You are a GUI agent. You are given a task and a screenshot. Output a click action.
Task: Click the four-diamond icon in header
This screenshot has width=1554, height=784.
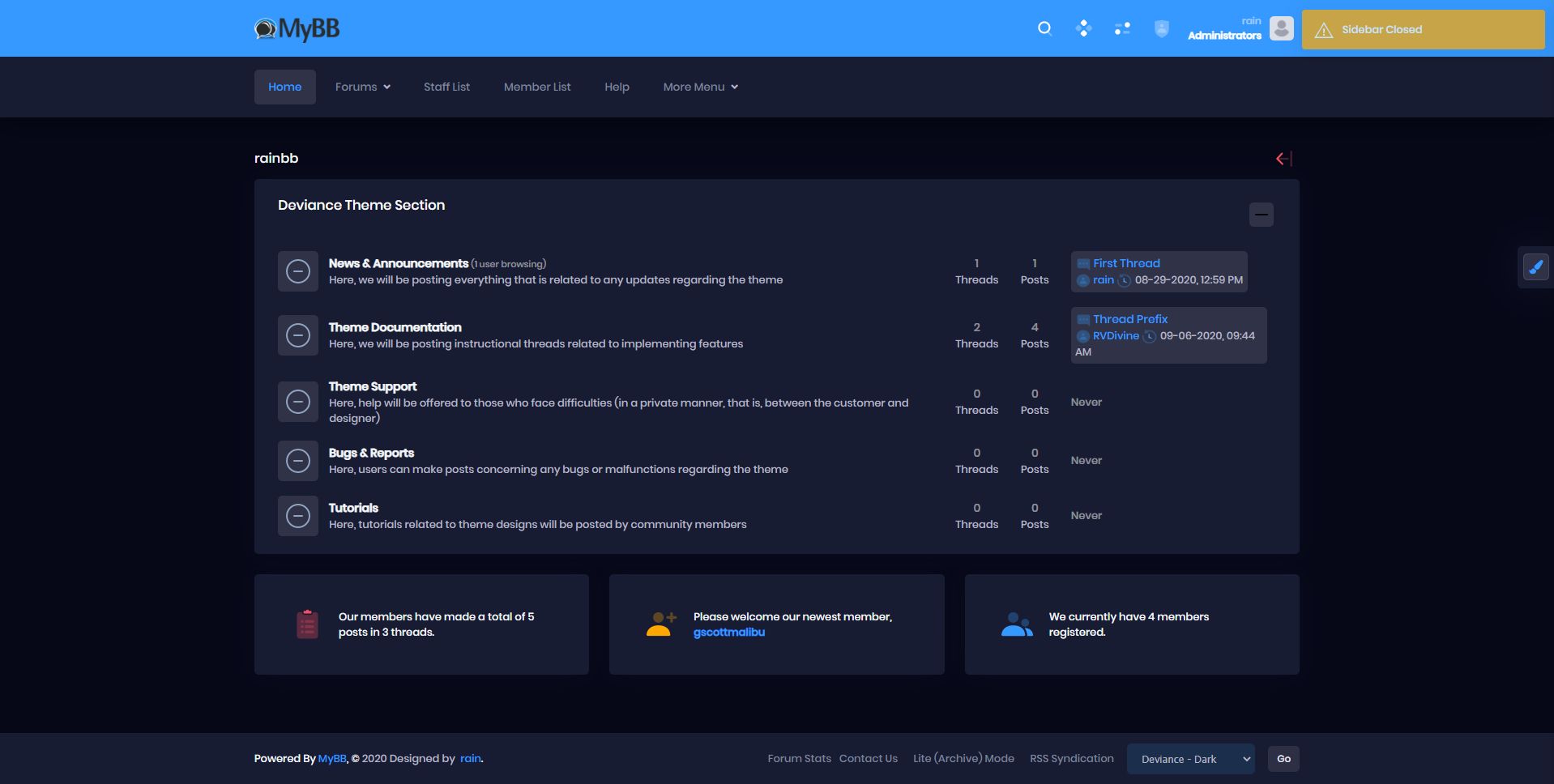click(x=1083, y=29)
